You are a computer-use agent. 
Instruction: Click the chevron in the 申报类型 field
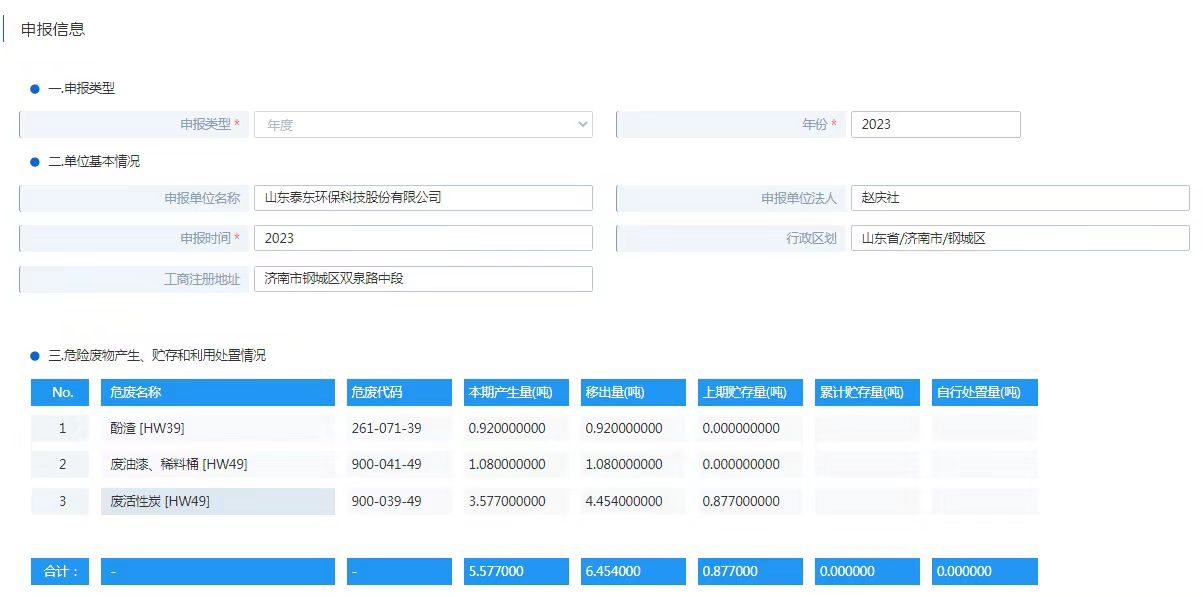[x=583, y=124]
